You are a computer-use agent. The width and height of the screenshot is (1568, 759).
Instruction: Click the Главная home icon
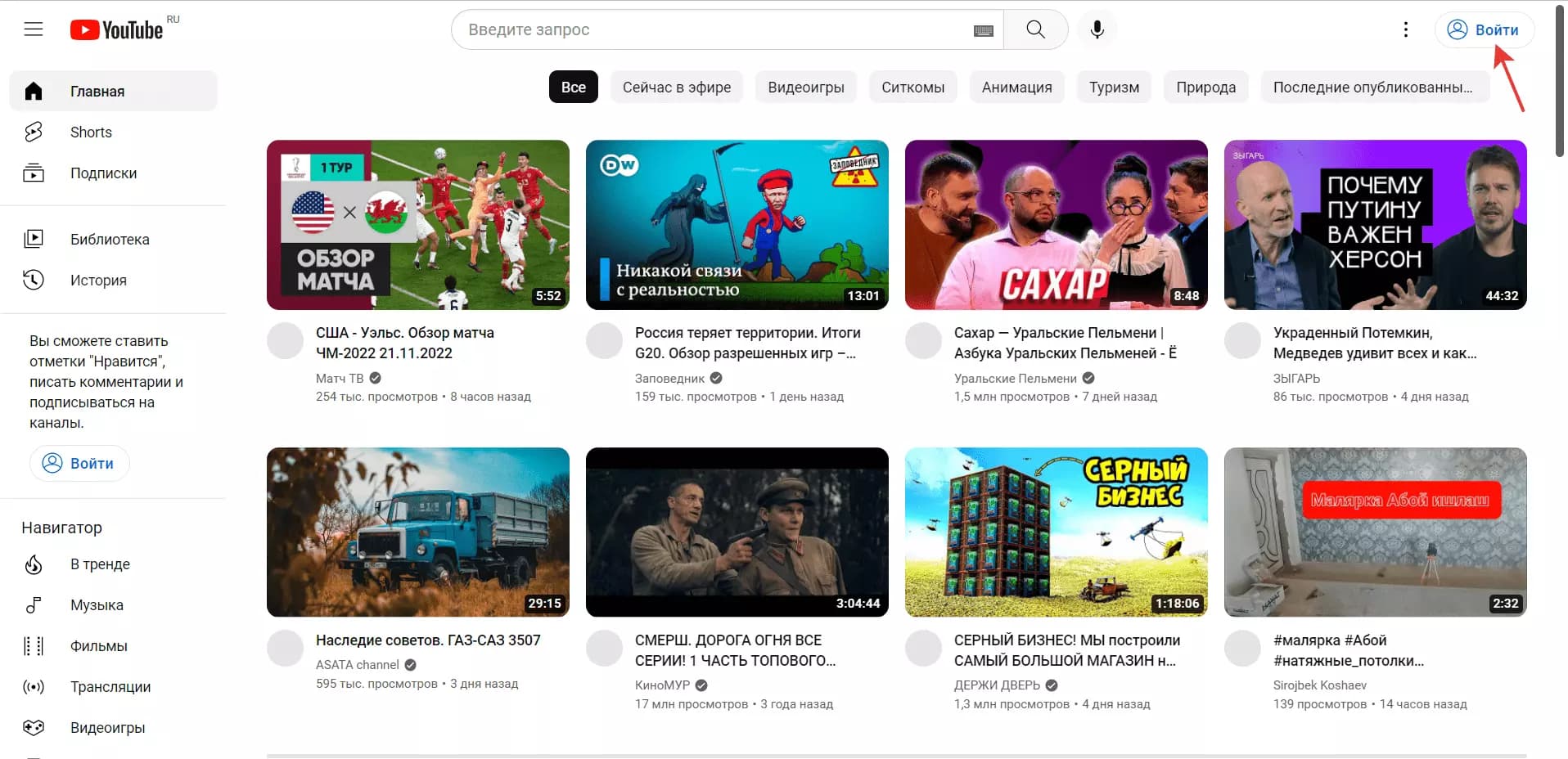34,91
